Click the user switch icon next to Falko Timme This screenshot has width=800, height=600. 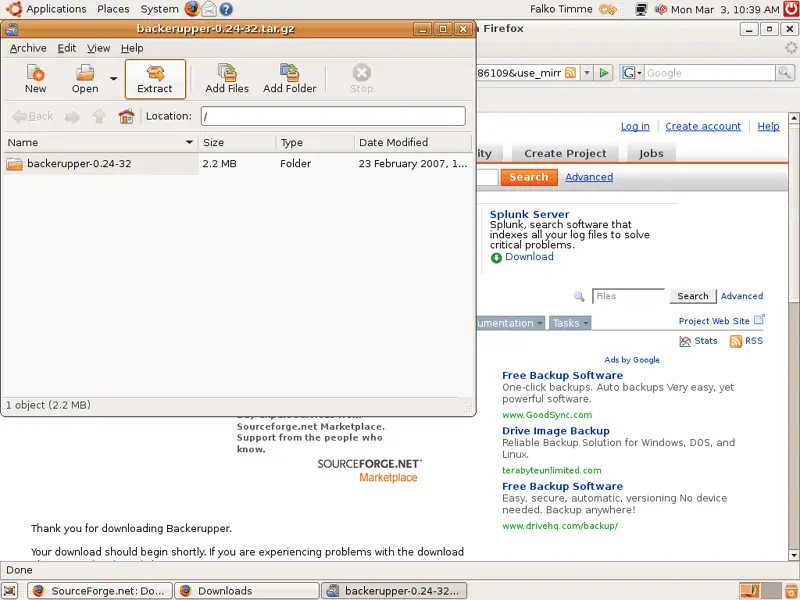(608, 9)
